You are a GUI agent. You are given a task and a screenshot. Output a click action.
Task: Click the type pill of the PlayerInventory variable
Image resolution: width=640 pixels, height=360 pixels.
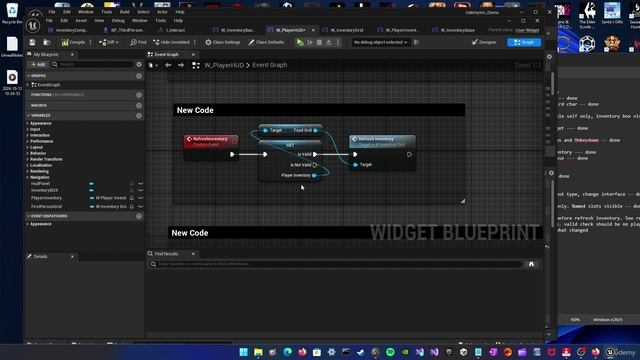[x=108, y=198]
